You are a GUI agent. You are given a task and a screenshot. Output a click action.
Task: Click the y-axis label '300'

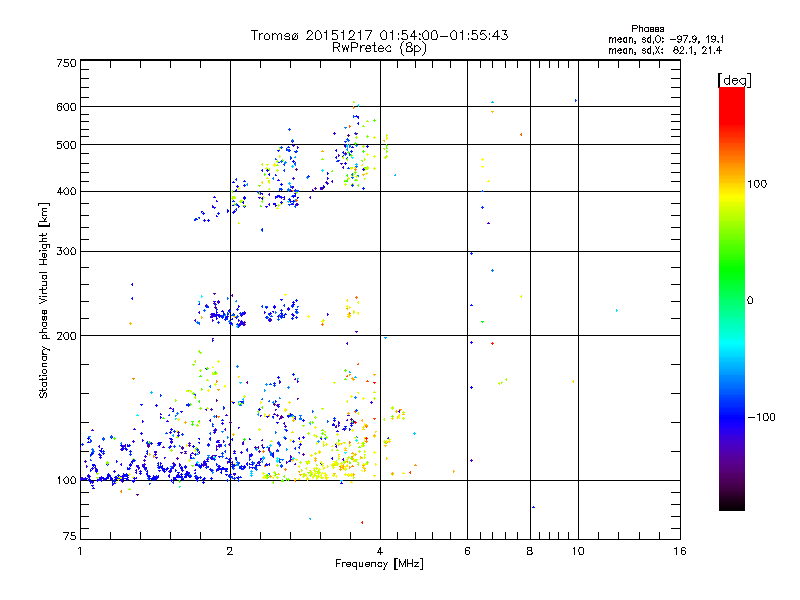click(66, 251)
